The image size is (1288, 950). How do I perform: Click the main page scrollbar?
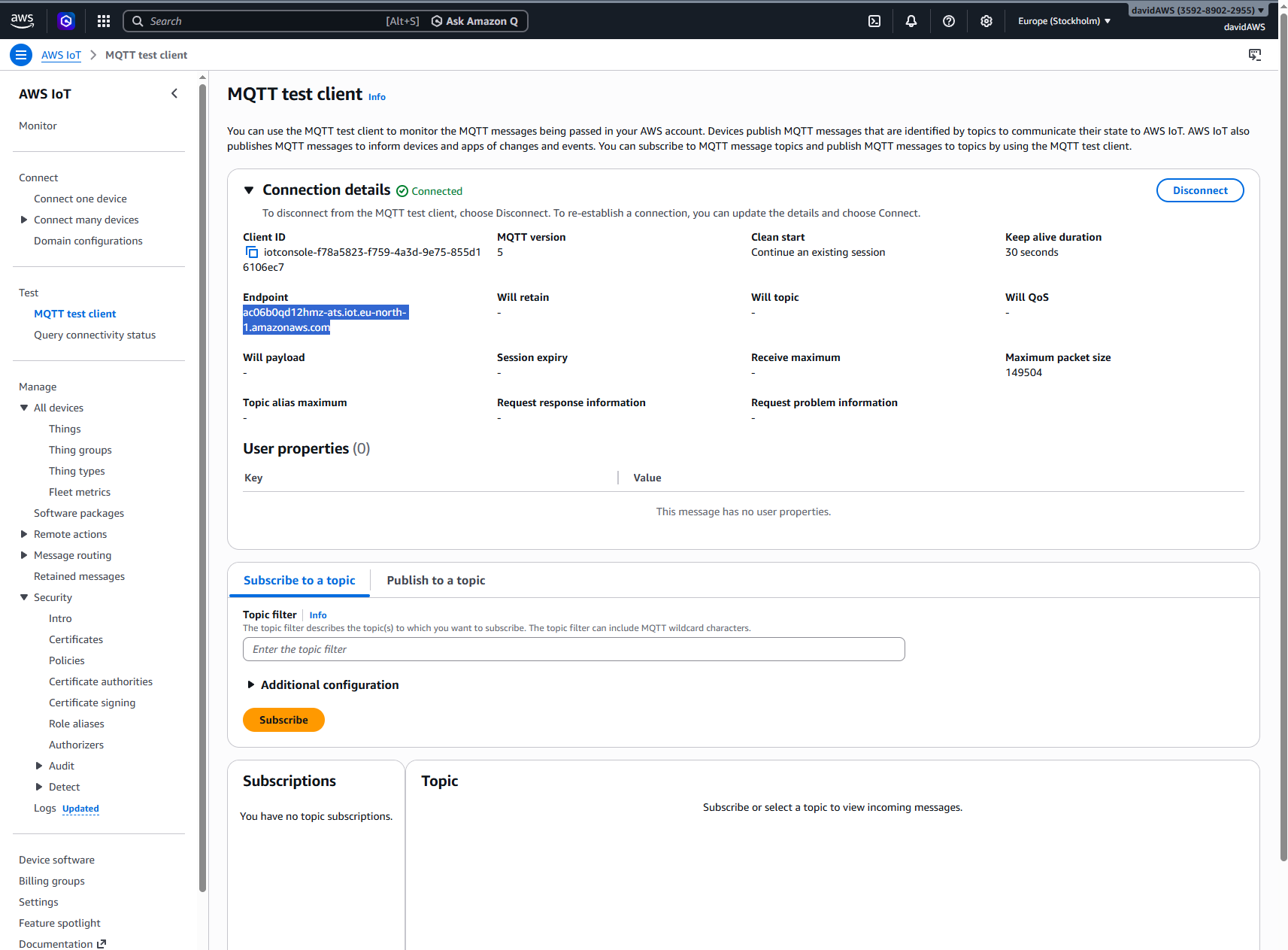(1283, 436)
